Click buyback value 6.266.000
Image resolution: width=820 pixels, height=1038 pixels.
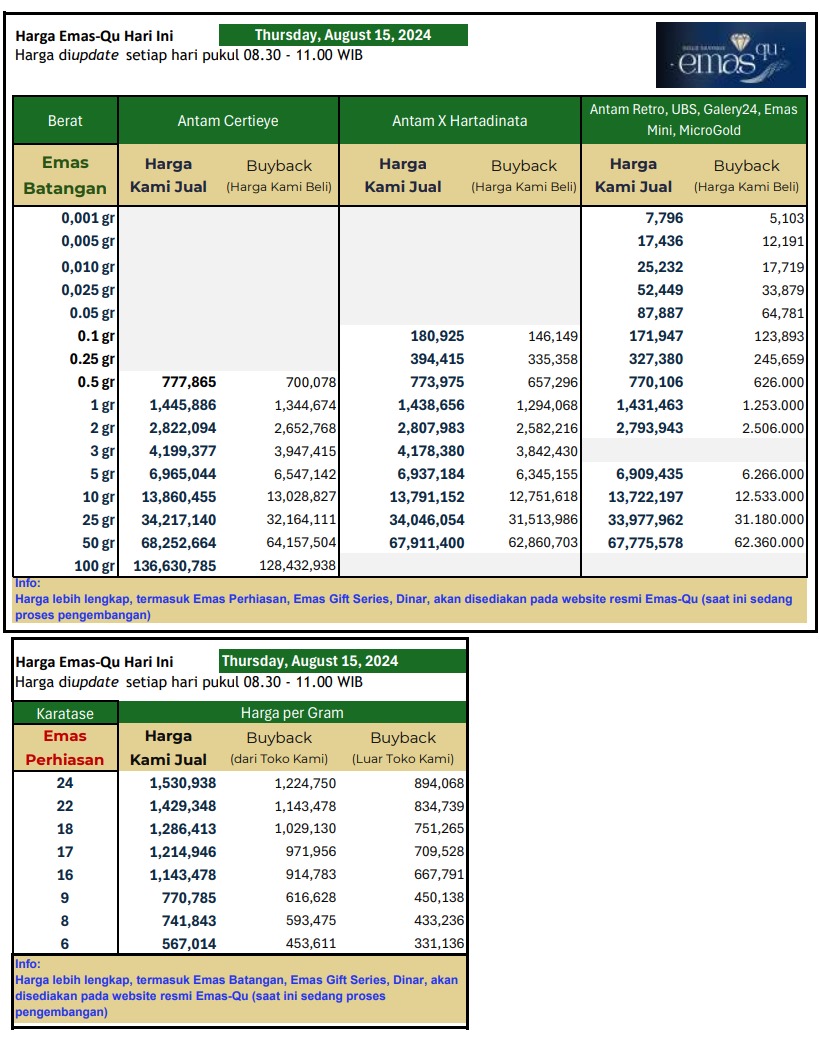(x=773, y=474)
